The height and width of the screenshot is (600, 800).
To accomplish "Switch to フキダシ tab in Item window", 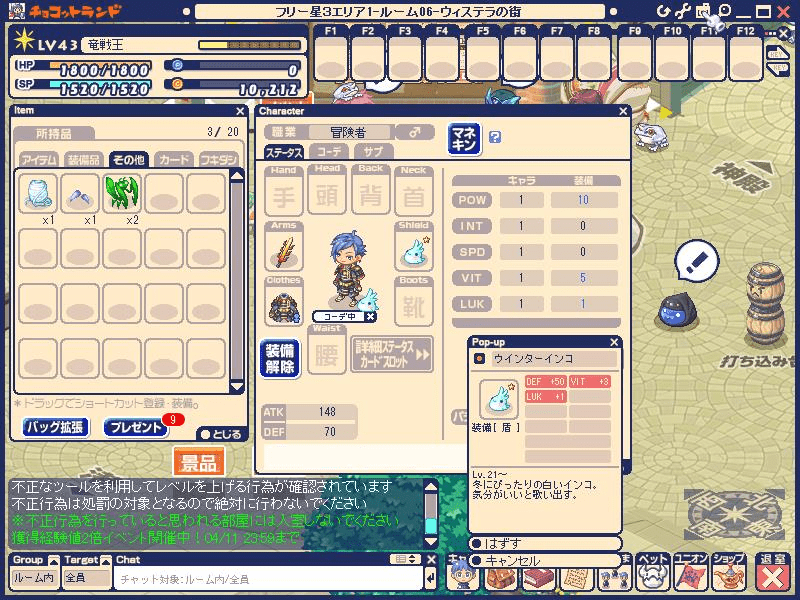I will pos(218,160).
